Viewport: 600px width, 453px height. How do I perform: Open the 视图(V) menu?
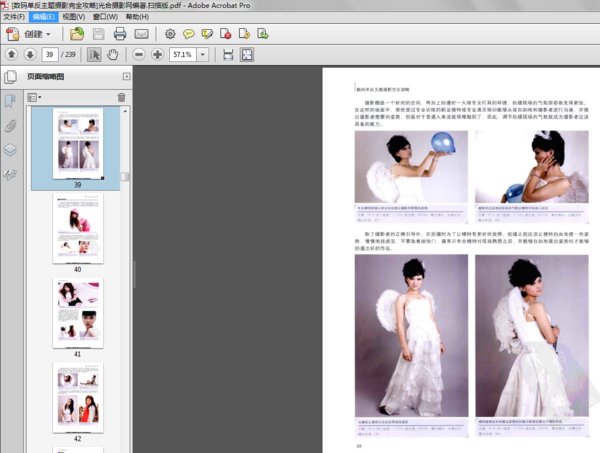(x=73, y=17)
